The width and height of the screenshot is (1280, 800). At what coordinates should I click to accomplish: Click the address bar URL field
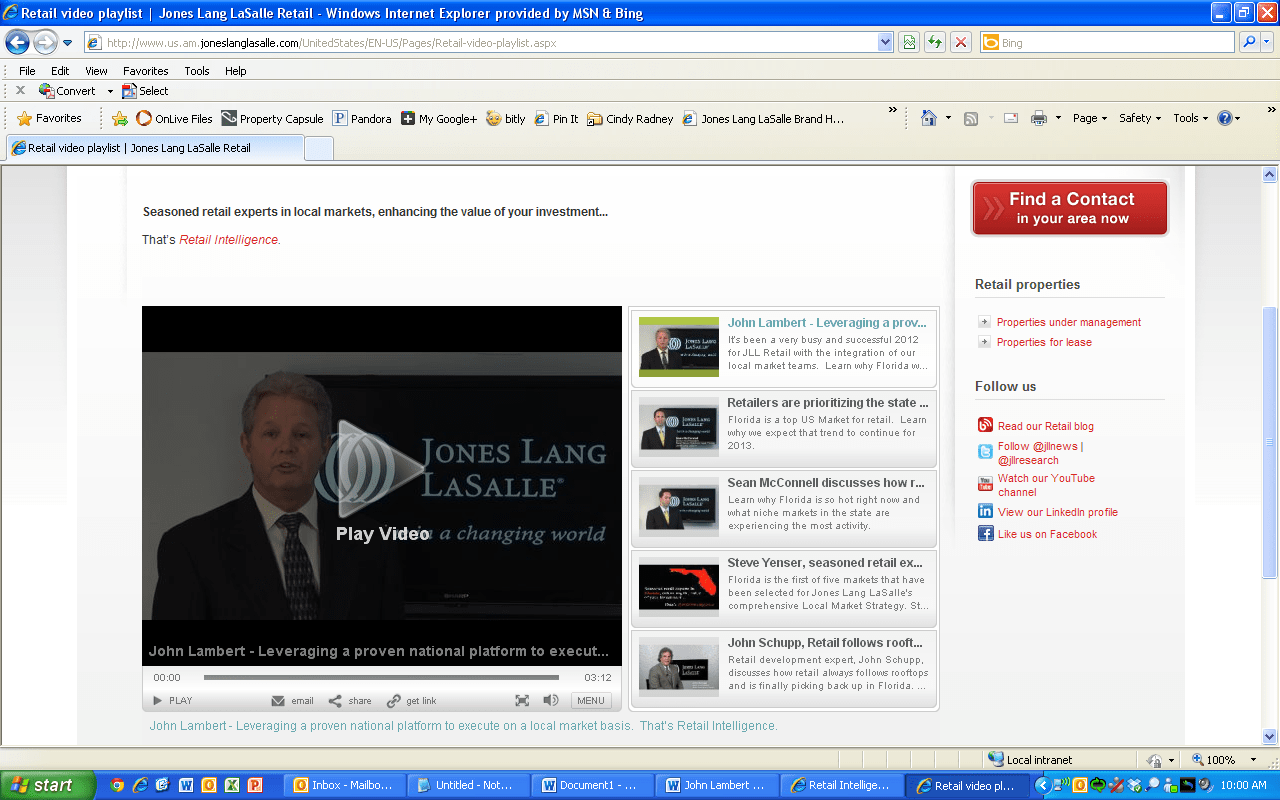(x=481, y=43)
